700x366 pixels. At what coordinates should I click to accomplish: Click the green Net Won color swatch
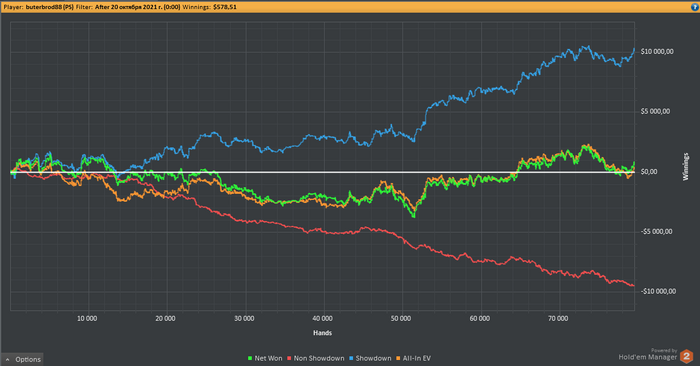pos(250,358)
